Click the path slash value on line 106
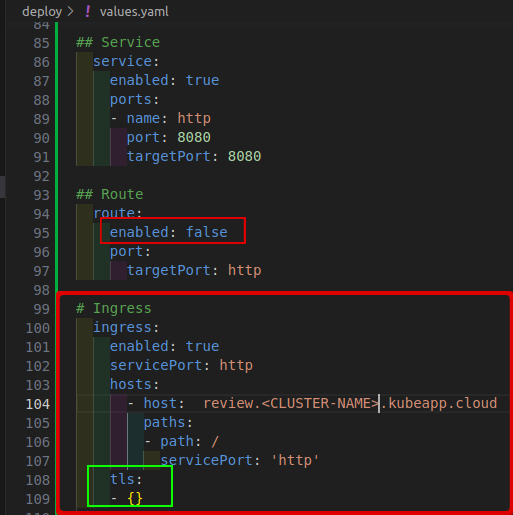Viewport: 513px width, 515px height. tap(215, 442)
